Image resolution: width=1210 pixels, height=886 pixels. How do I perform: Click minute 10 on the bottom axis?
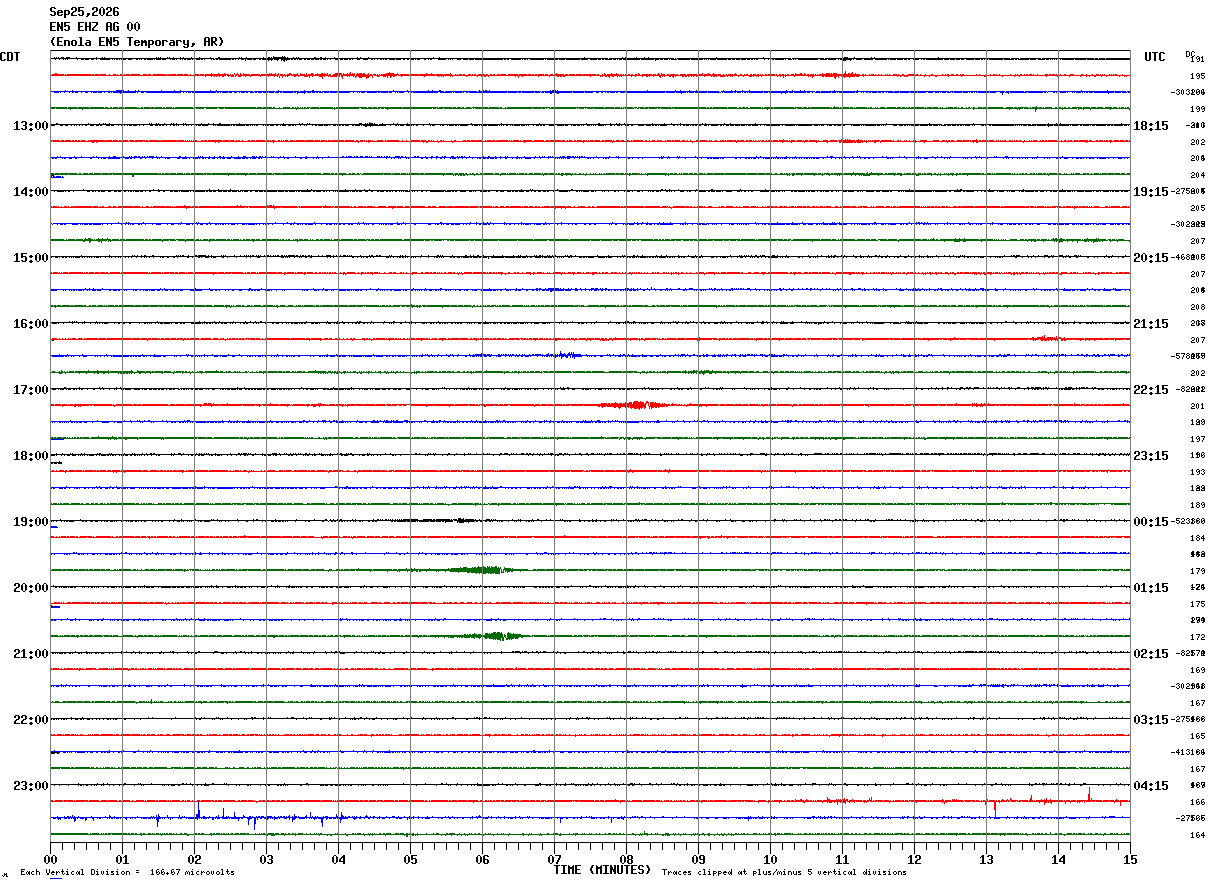coord(770,859)
